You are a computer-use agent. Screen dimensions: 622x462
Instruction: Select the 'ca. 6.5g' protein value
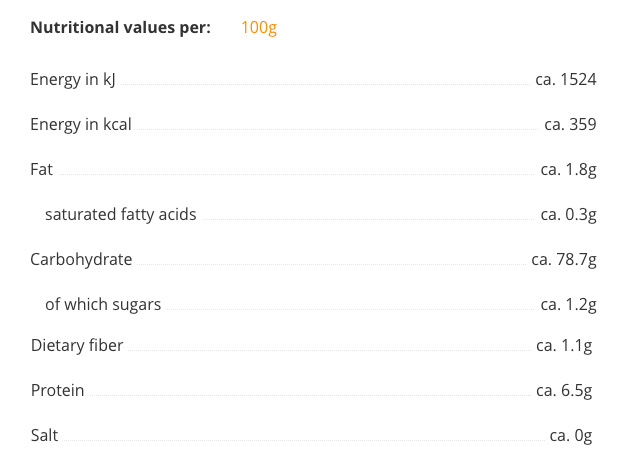tap(564, 391)
